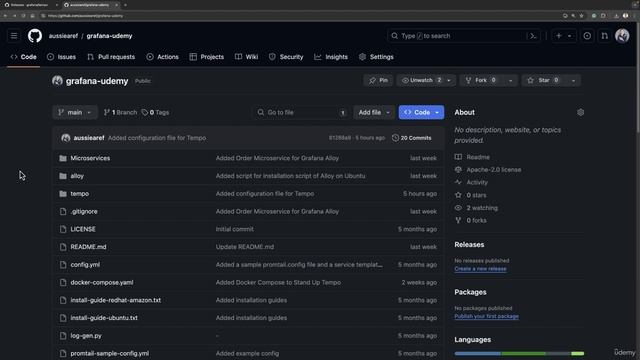Click the browser address bar URL
The width and height of the screenshot is (640, 360).
point(85,16)
